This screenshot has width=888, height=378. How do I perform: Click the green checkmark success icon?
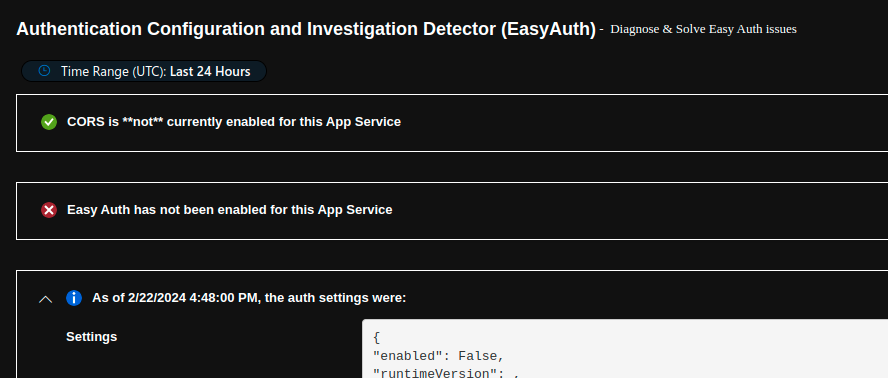coord(49,122)
